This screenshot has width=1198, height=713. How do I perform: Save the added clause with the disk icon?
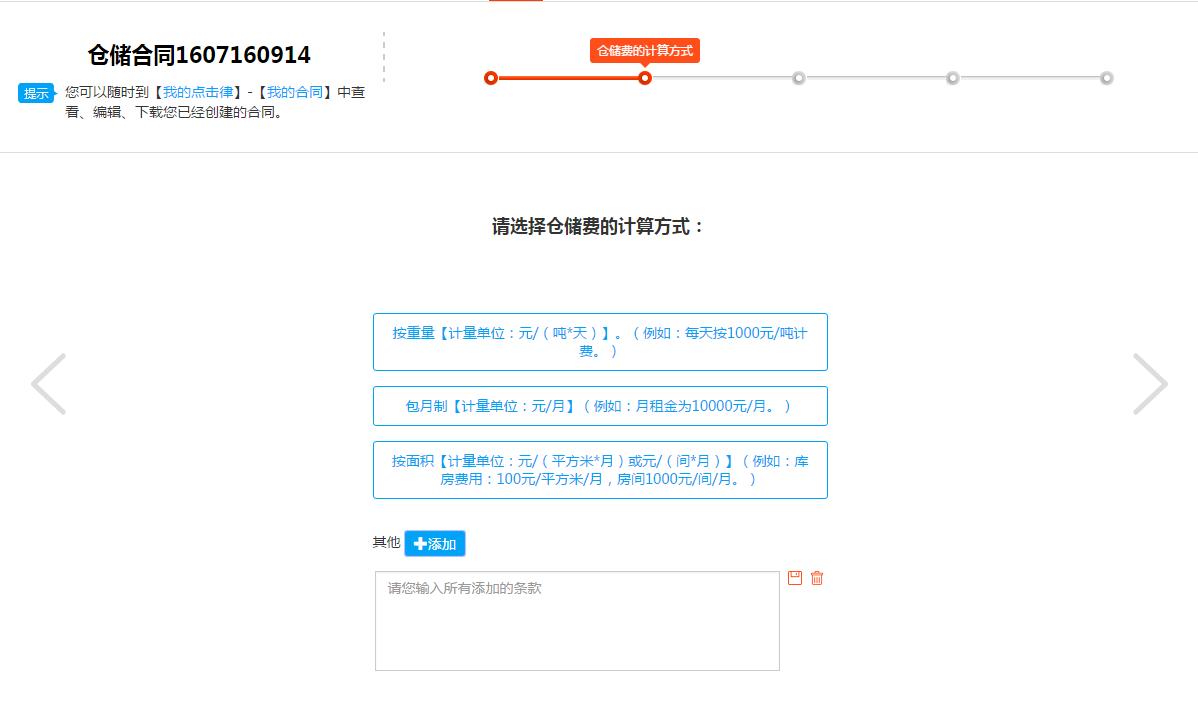pos(793,578)
